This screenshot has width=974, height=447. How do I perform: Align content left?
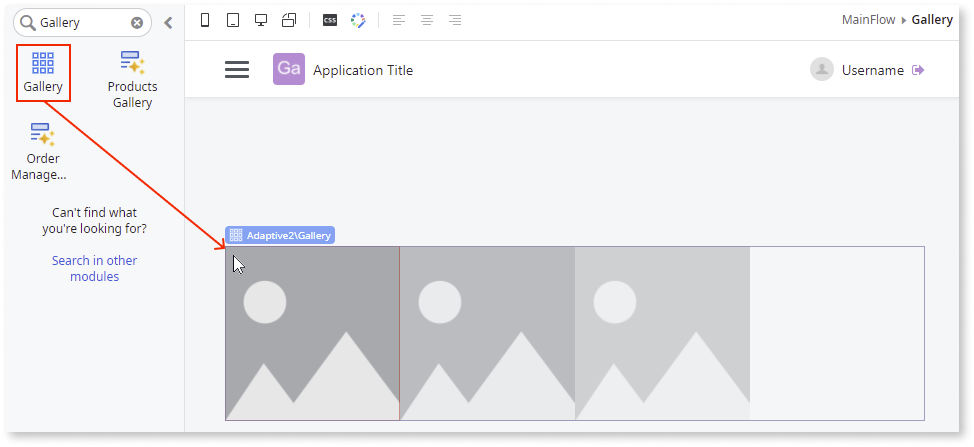[399, 21]
